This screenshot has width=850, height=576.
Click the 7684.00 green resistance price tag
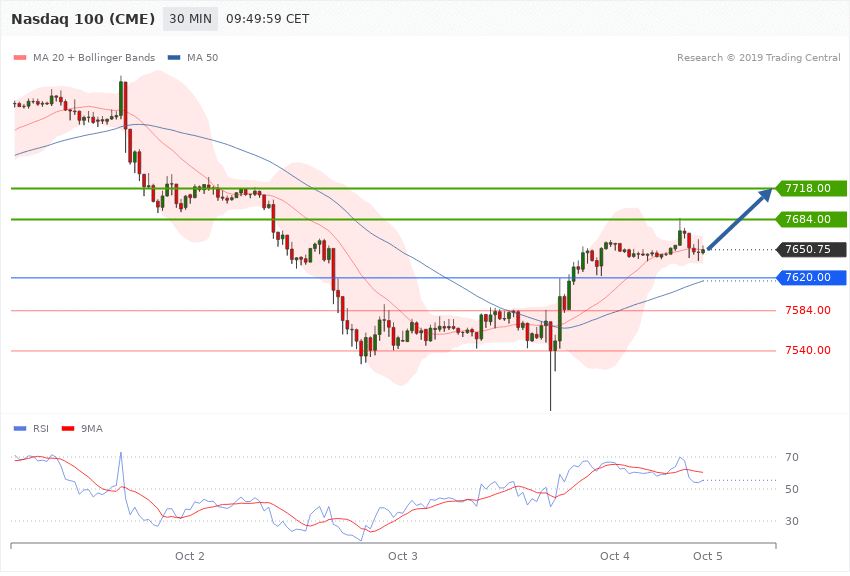pyautogui.click(x=812, y=219)
